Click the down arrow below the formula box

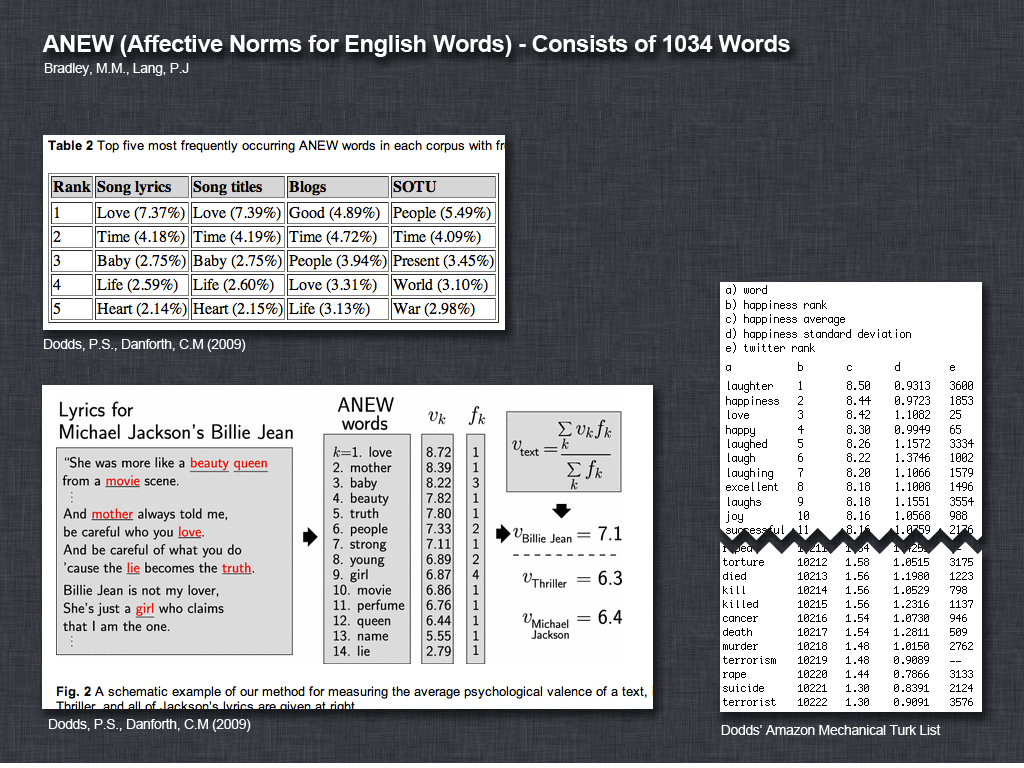tap(561, 510)
